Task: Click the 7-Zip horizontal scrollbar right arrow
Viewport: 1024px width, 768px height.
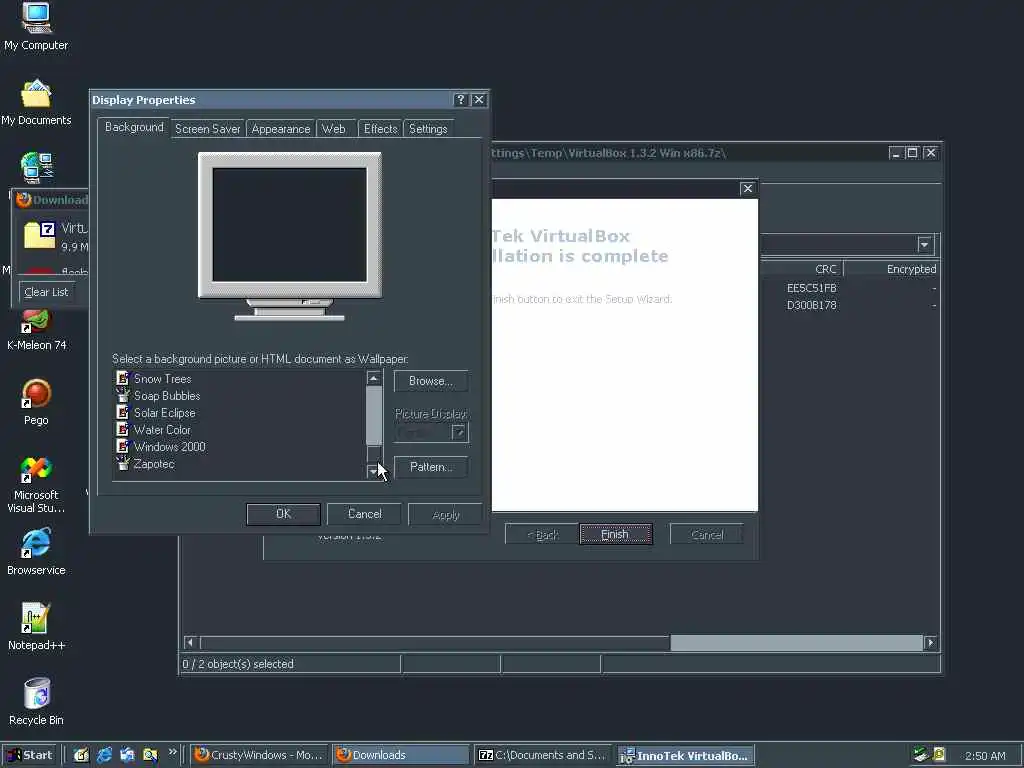Action: (x=931, y=643)
